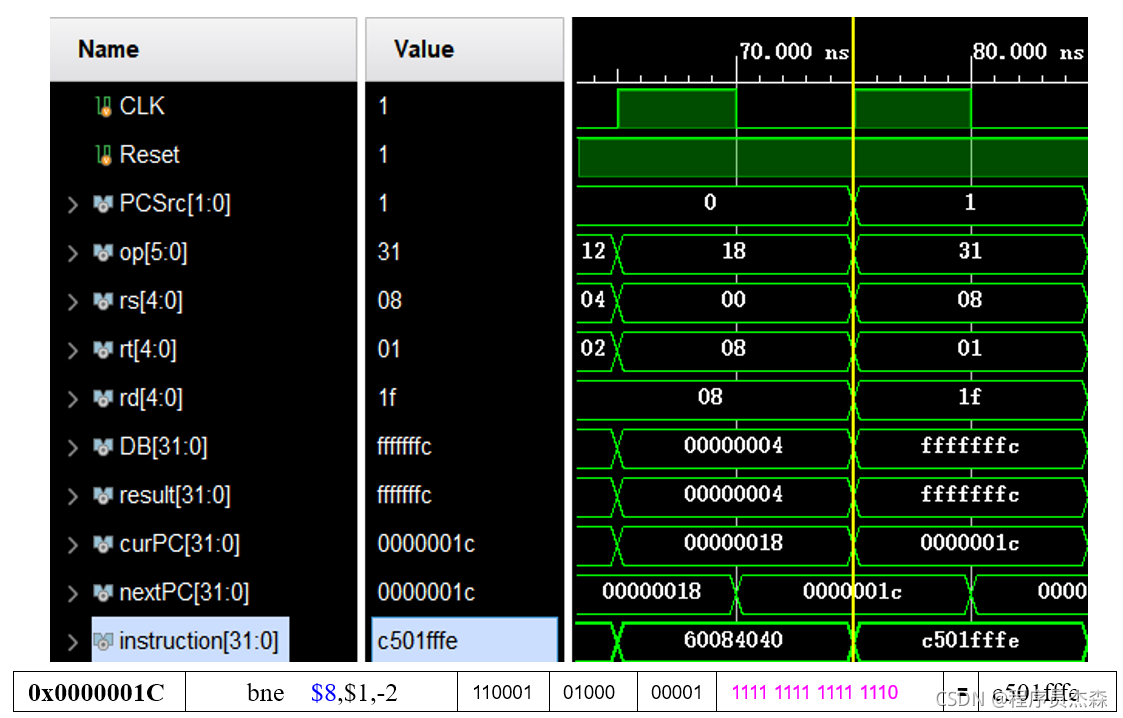Click the c501fffe value cell
This screenshot has width=1123, height=718.
[464, 640]
